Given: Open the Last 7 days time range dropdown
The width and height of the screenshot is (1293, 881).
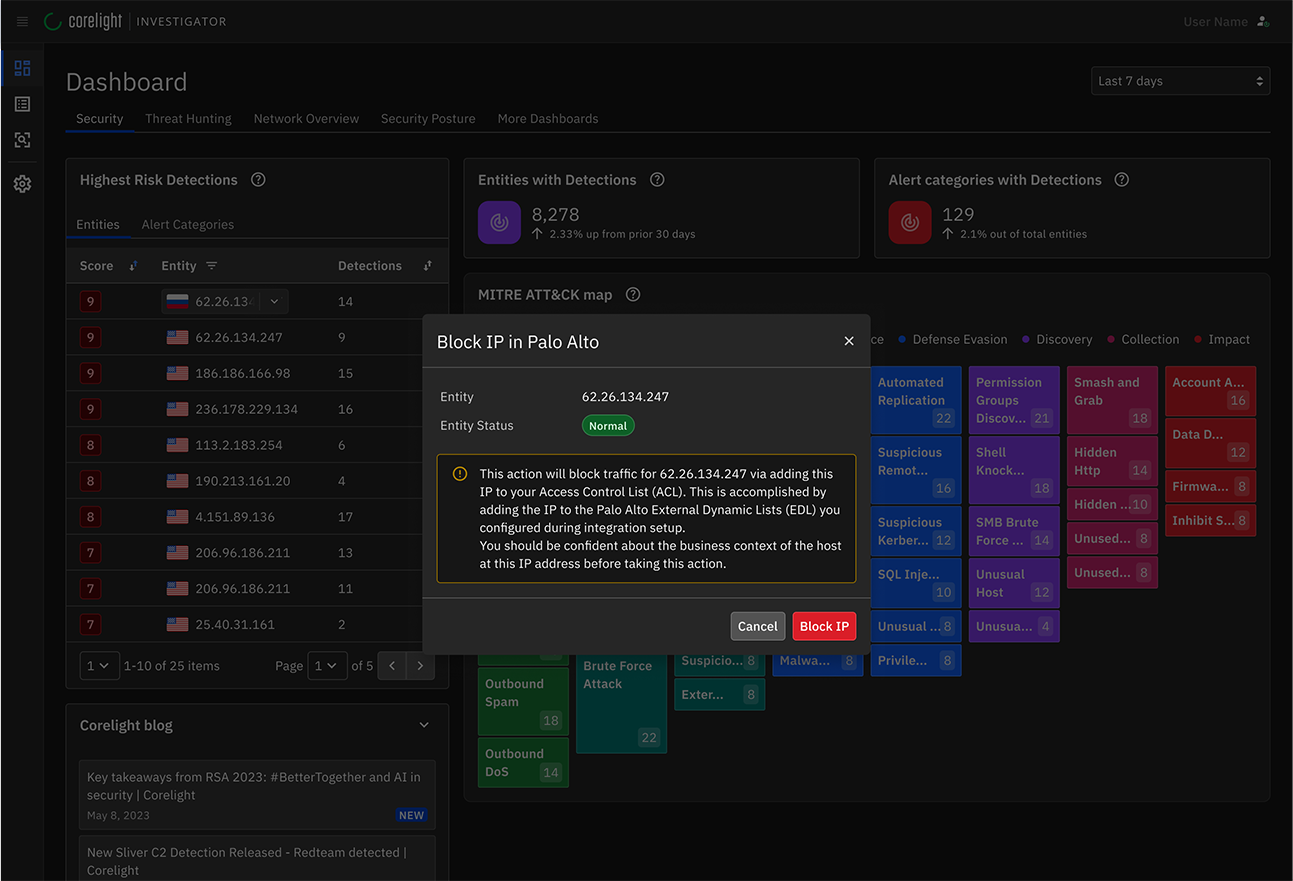Looking at the screenshot, I should click(1180, 81).
